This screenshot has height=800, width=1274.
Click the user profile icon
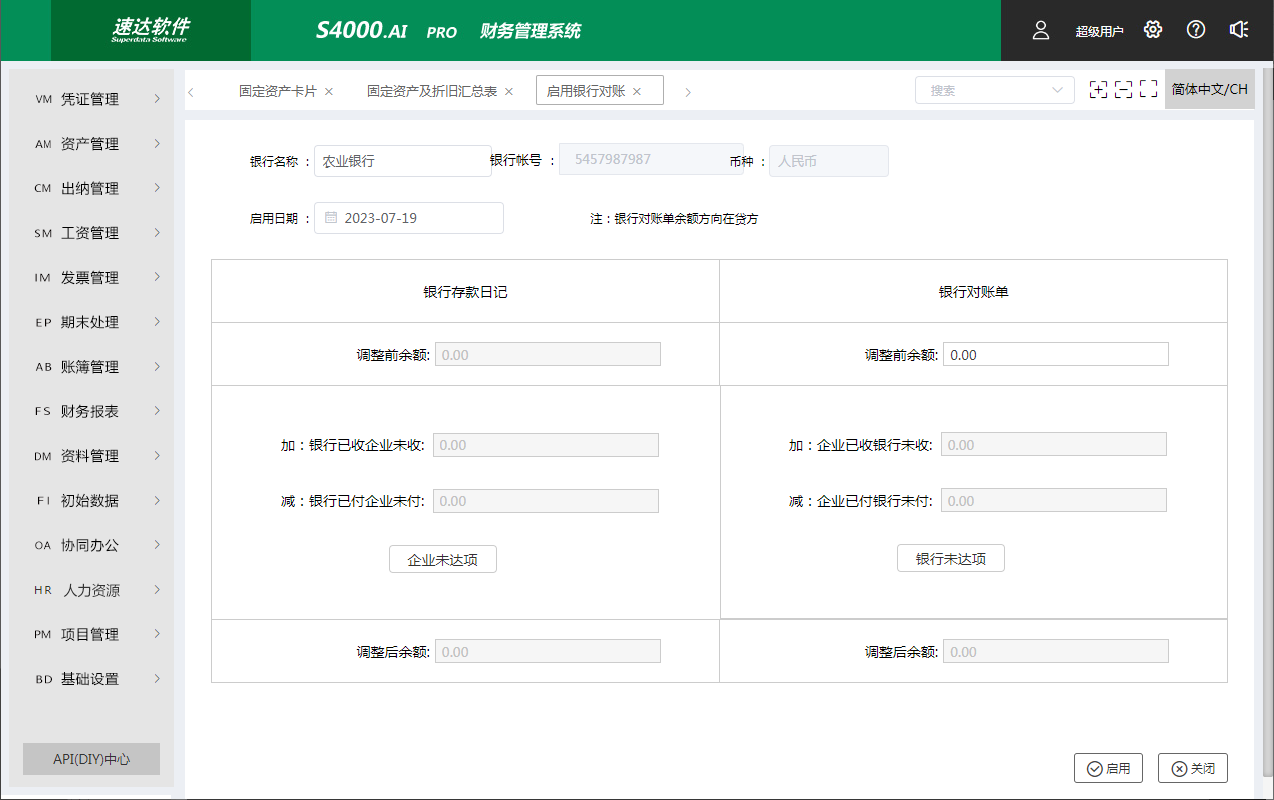pos(1040,30)
